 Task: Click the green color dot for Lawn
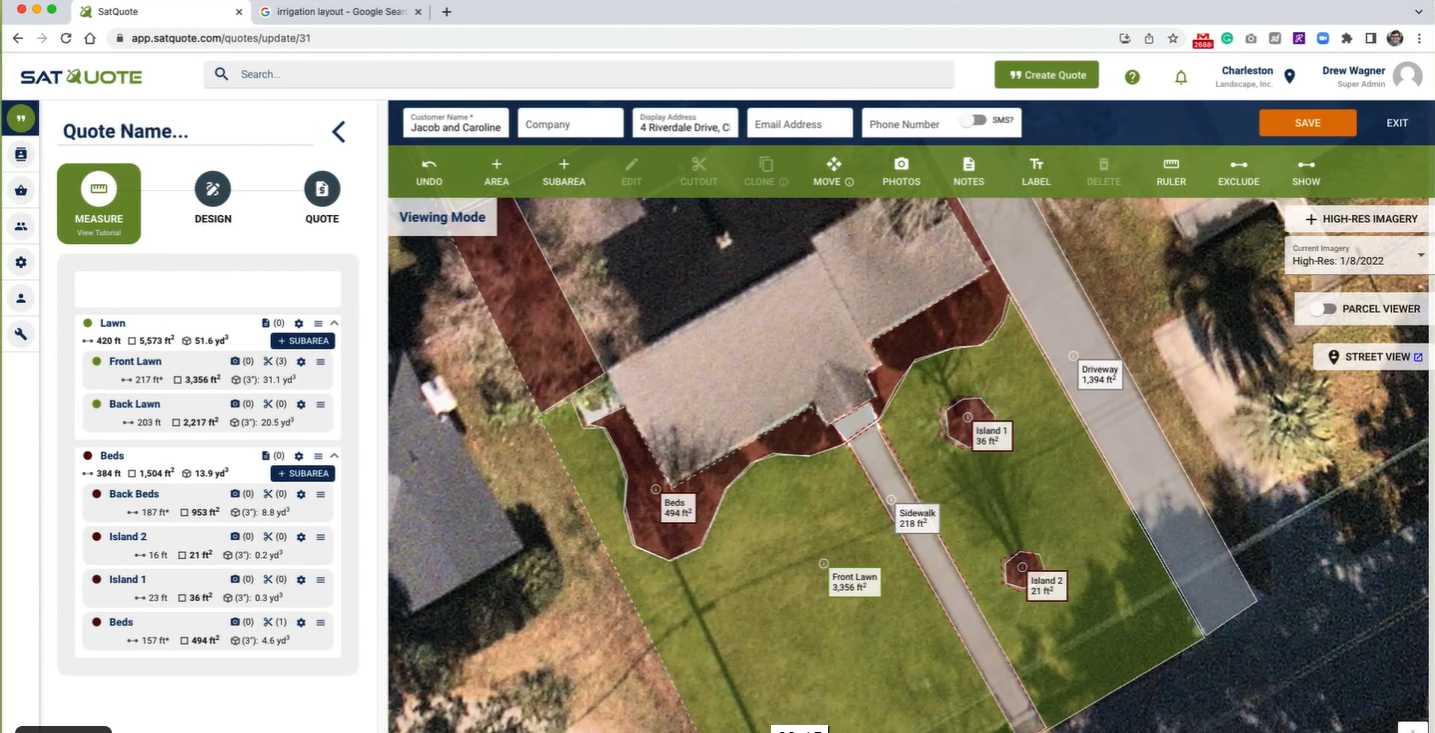click(x=87, y=323)
